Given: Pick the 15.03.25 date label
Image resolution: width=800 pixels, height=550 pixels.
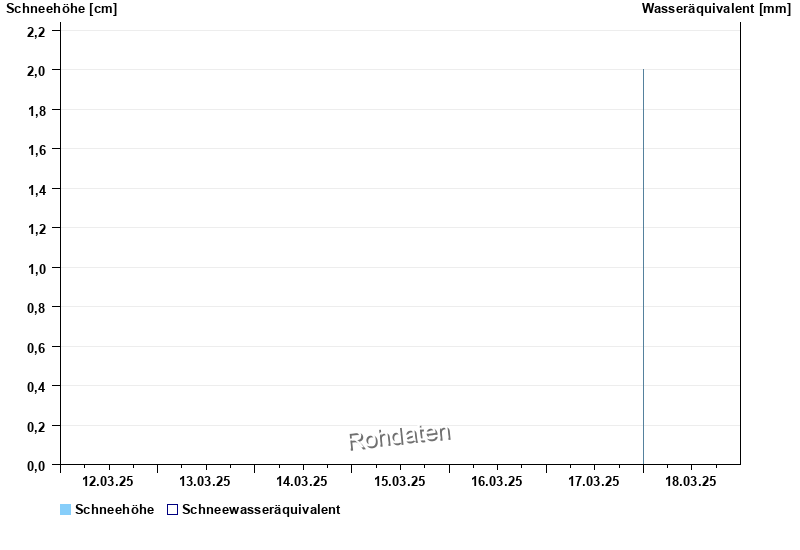Looking at the screenshot, I should pyautogui.click(x=400, y=482).
